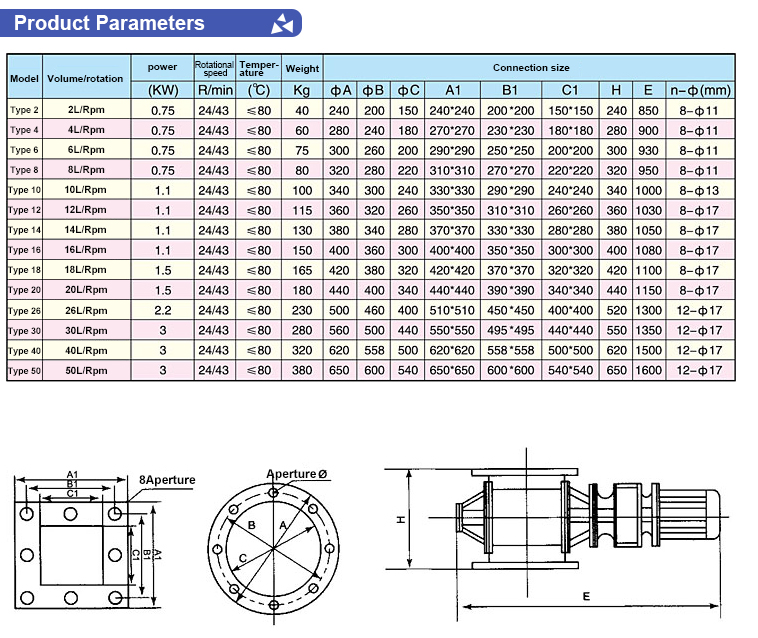Click C1 value 540*540 in Type 50 row

coord(570,371)
